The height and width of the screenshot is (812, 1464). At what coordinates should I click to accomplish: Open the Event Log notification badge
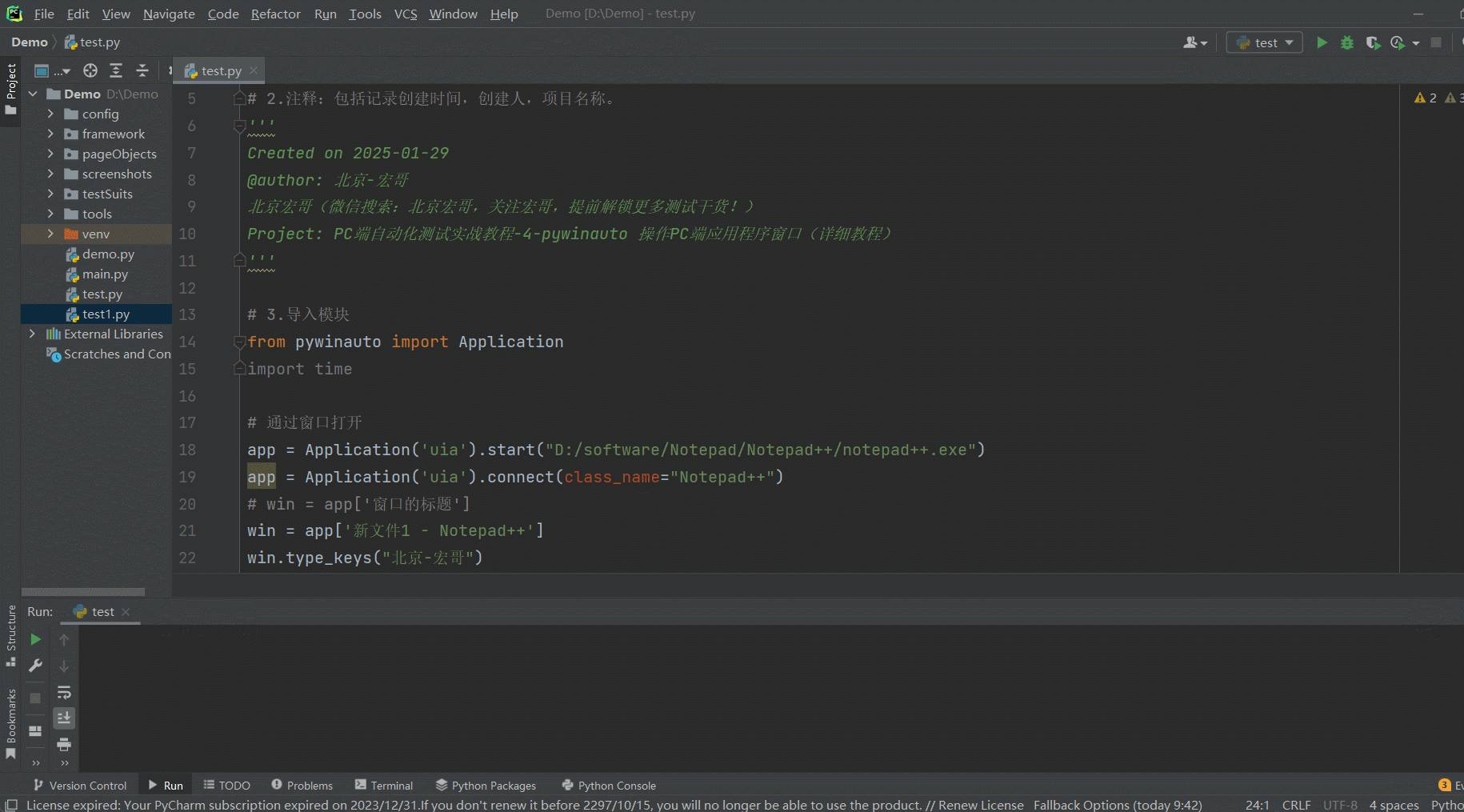[x=1445, y=785]
